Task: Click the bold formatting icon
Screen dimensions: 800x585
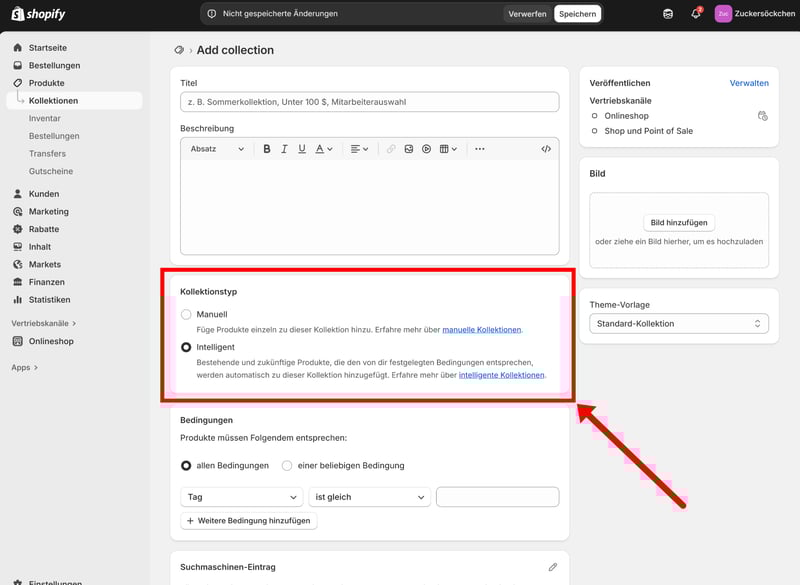Action: click(267, 149)
